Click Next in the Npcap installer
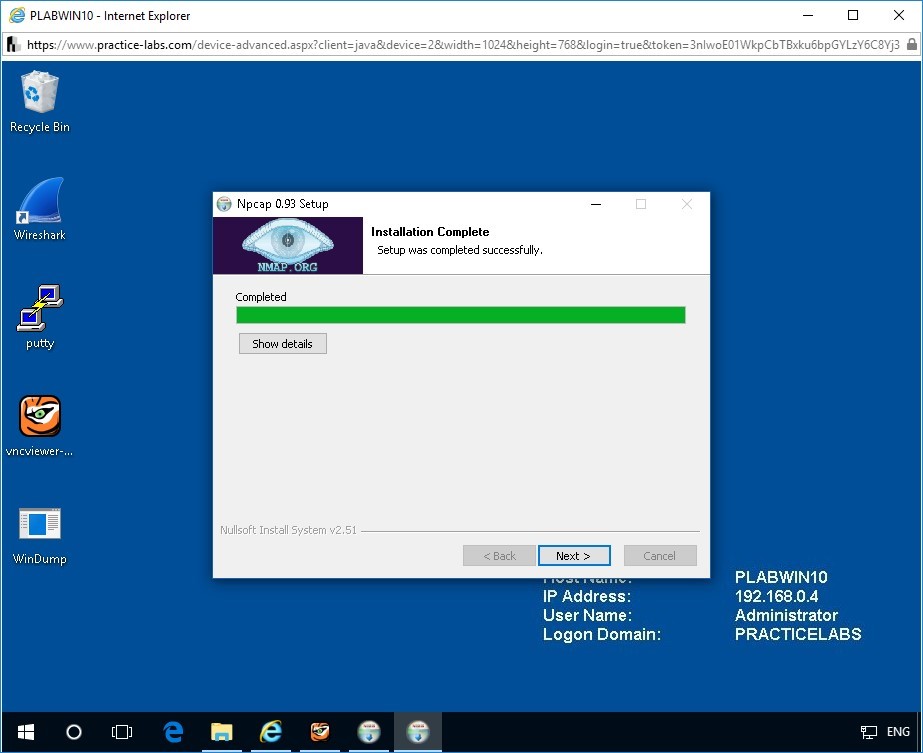Viewport: 923px width, 753px height. pyautogui.click(x=574, y=556)
